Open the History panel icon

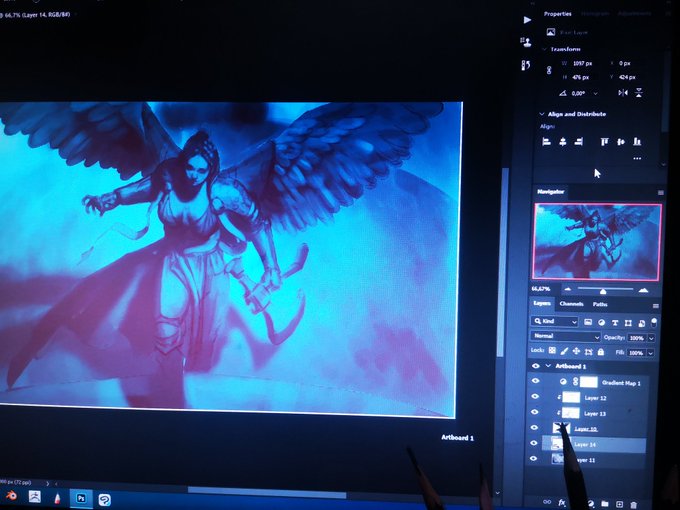526,65
